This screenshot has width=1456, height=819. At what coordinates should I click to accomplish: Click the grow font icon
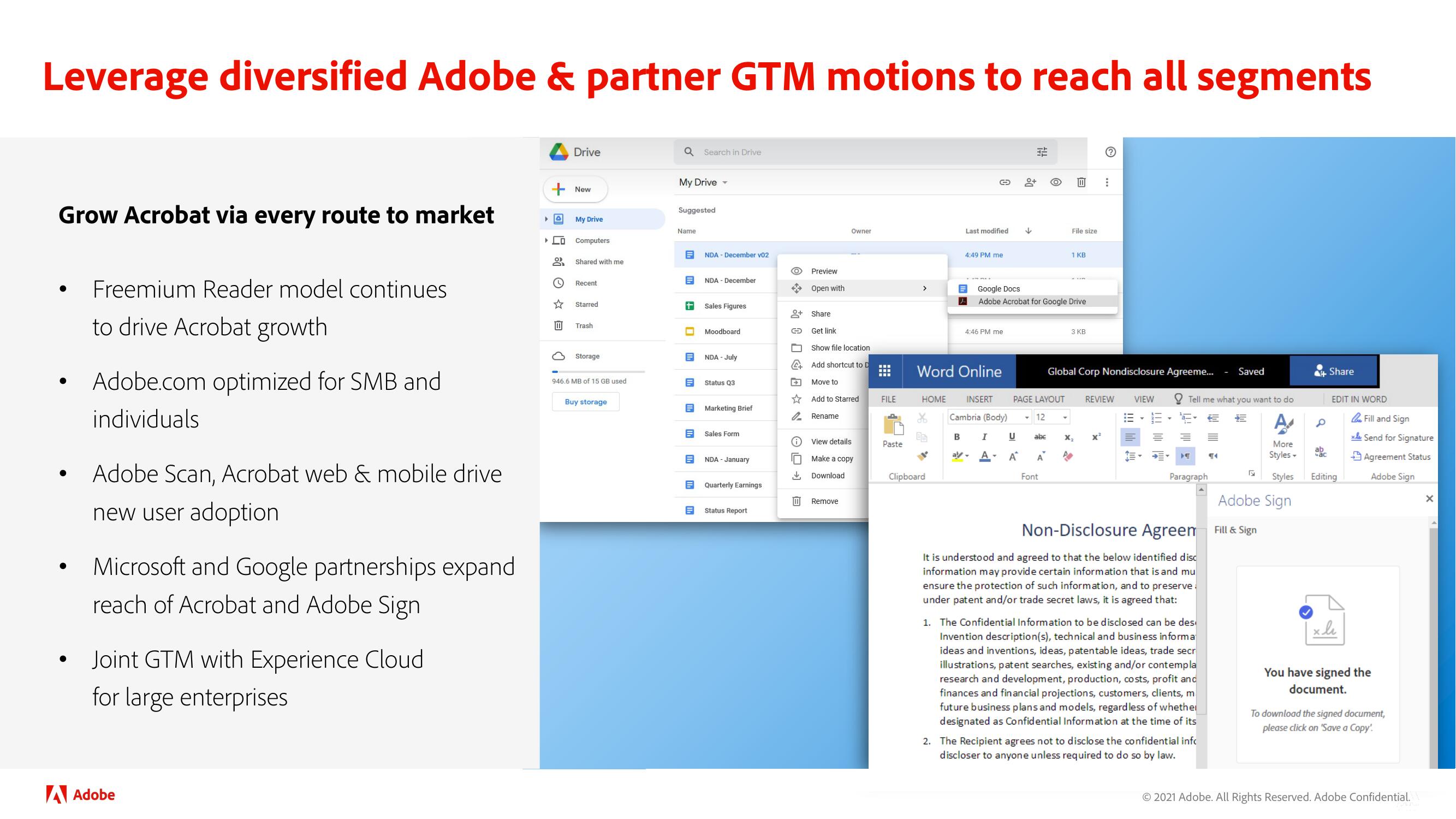click(x=1013, y=456)
